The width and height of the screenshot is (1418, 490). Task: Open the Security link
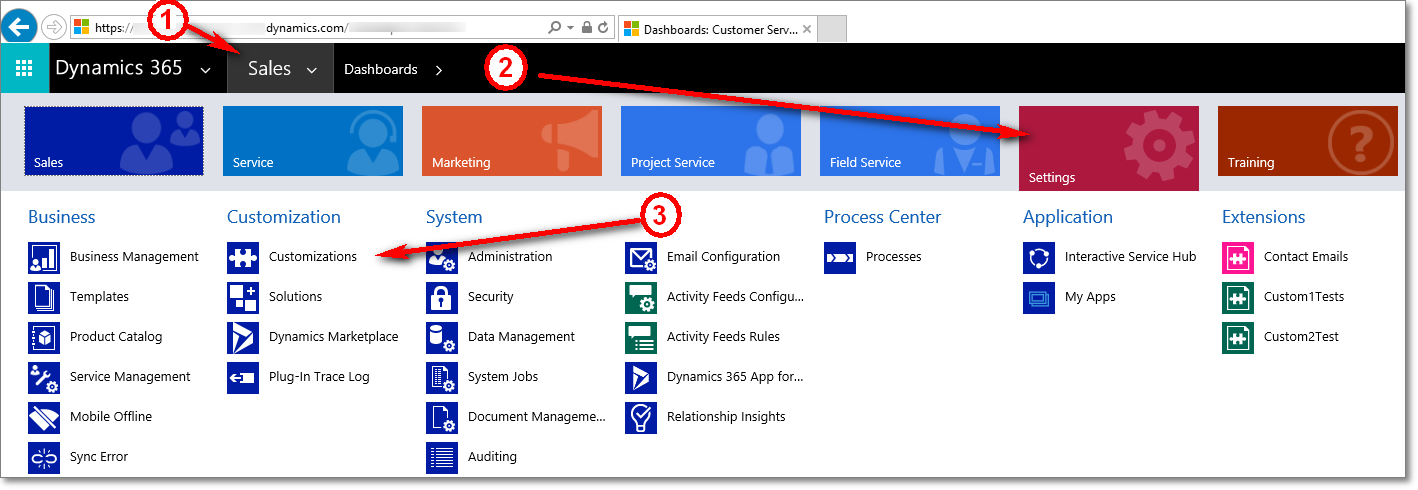point(491,297)
